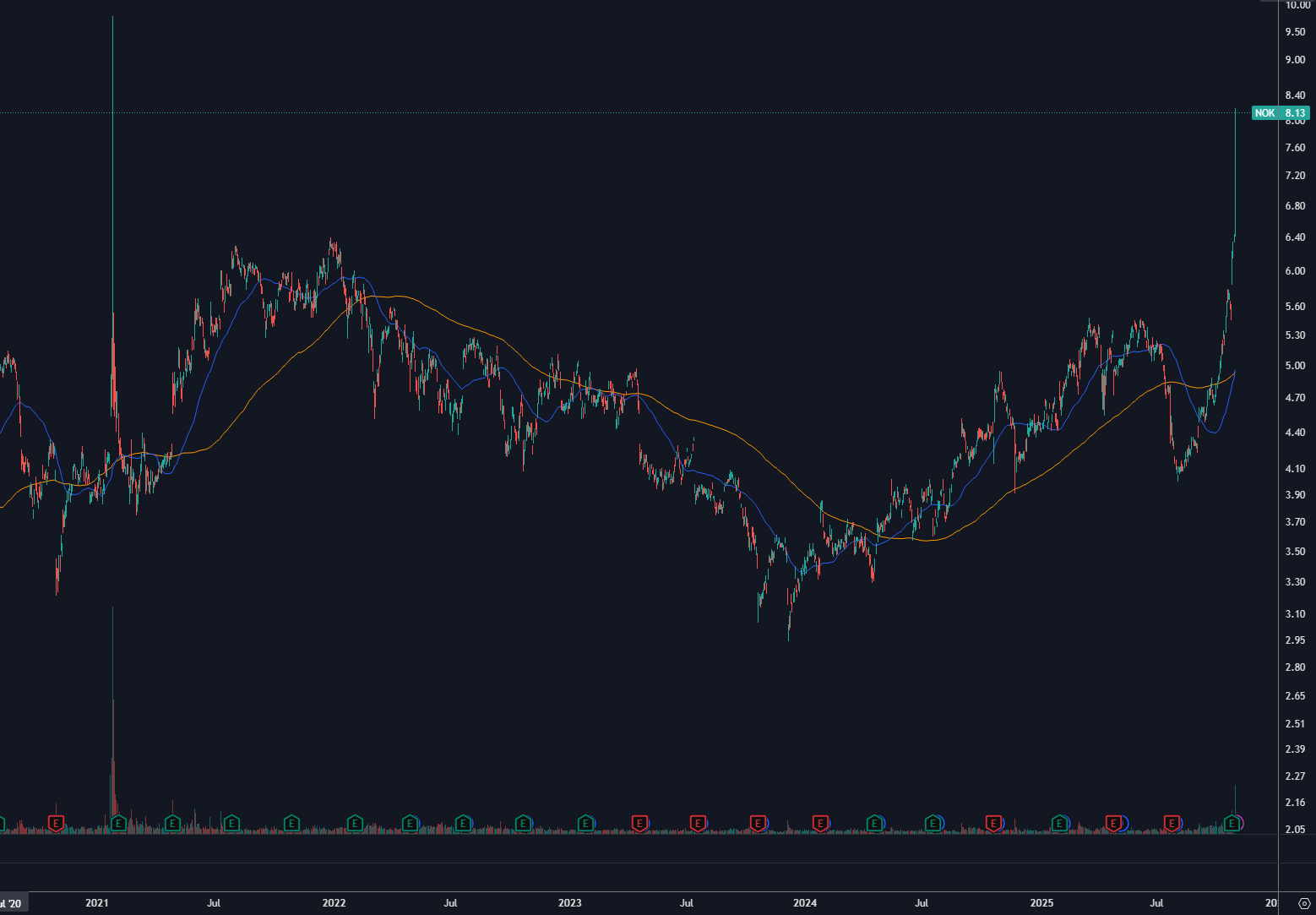The height and width of the screenshot is (915, 1316).
Task: Open the green earnings marker nearest the 2021 label
Action: point(117,822)
